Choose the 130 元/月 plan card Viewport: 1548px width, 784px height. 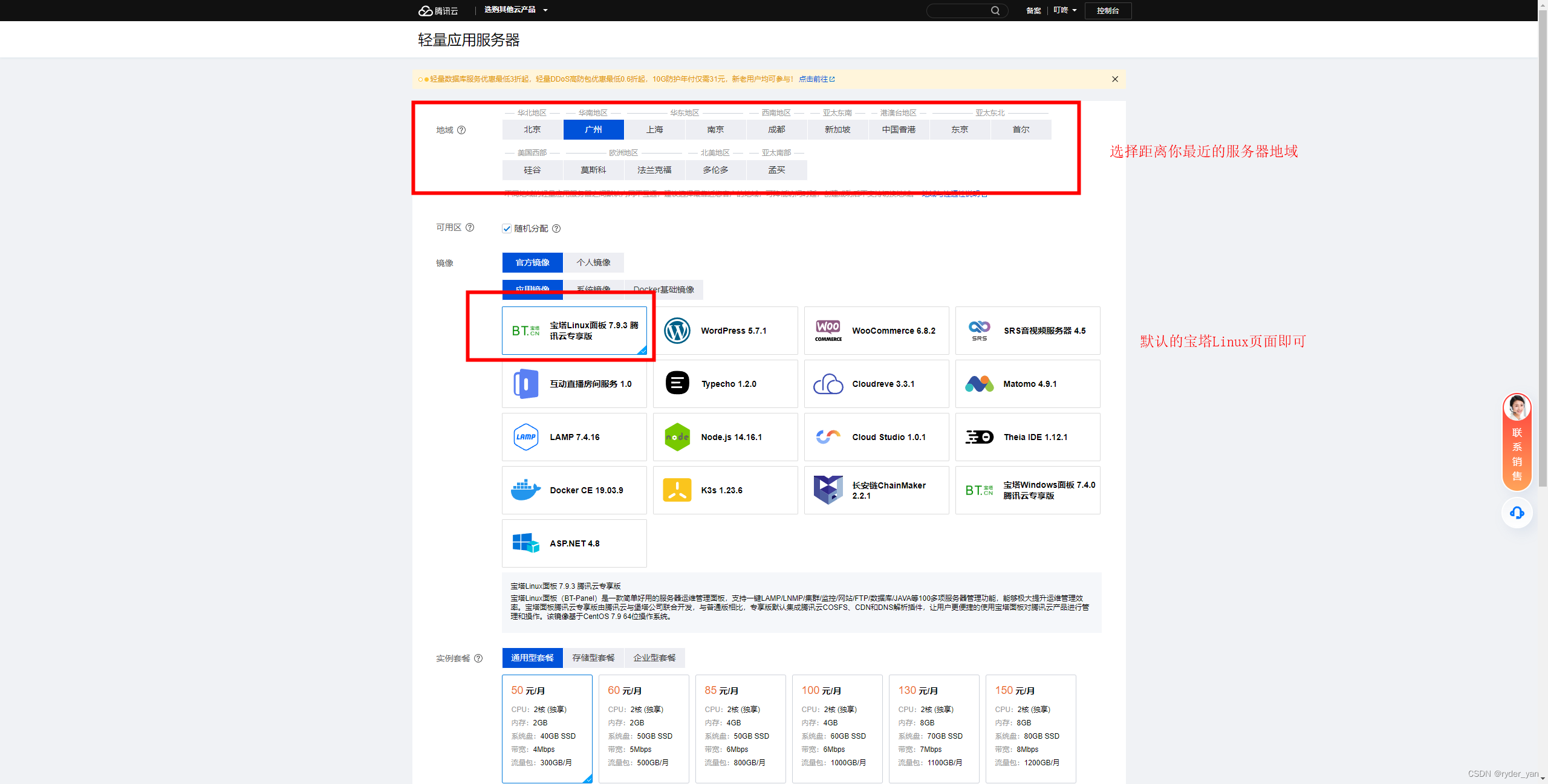click(x=934, y=728)
